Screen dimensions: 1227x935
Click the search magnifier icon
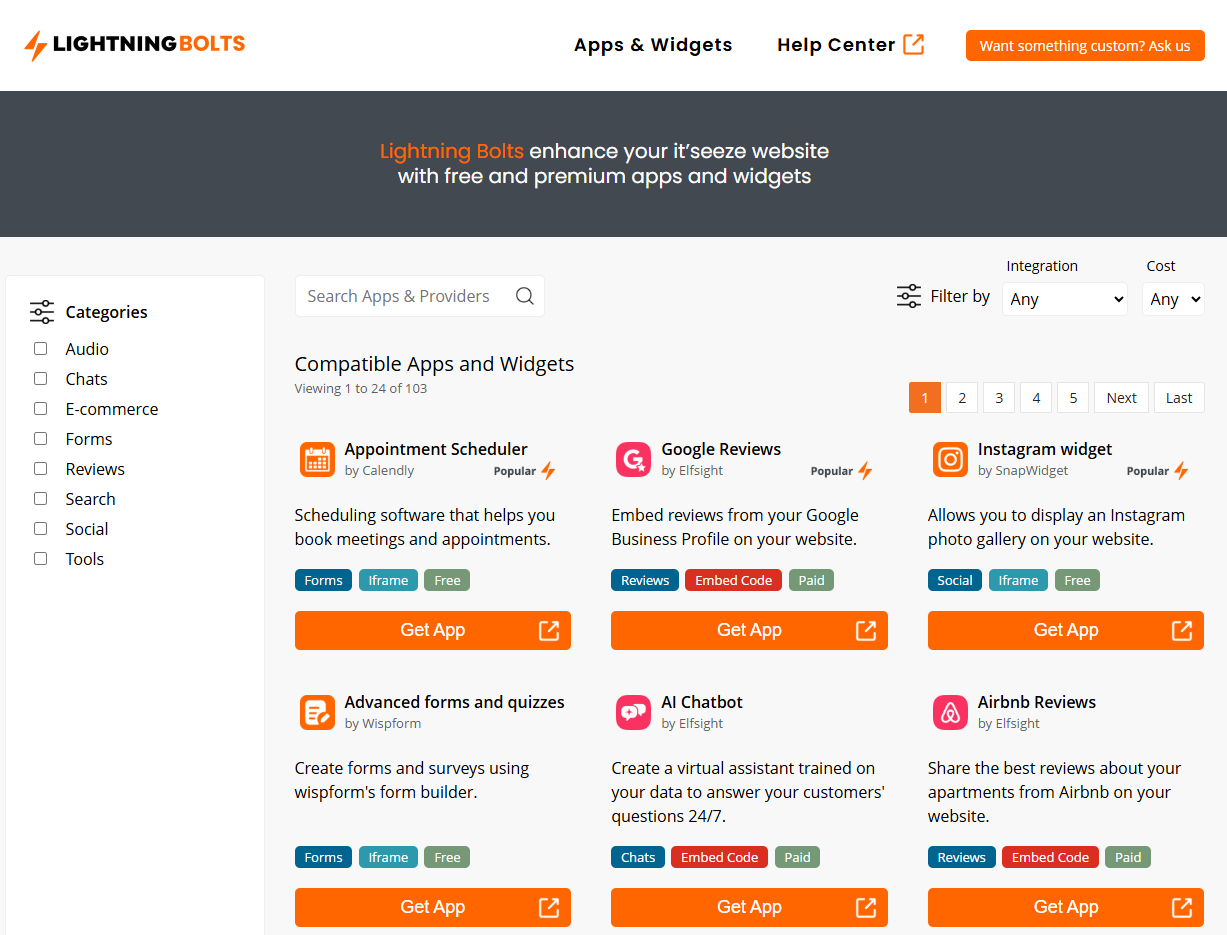[x=524, y=296]
